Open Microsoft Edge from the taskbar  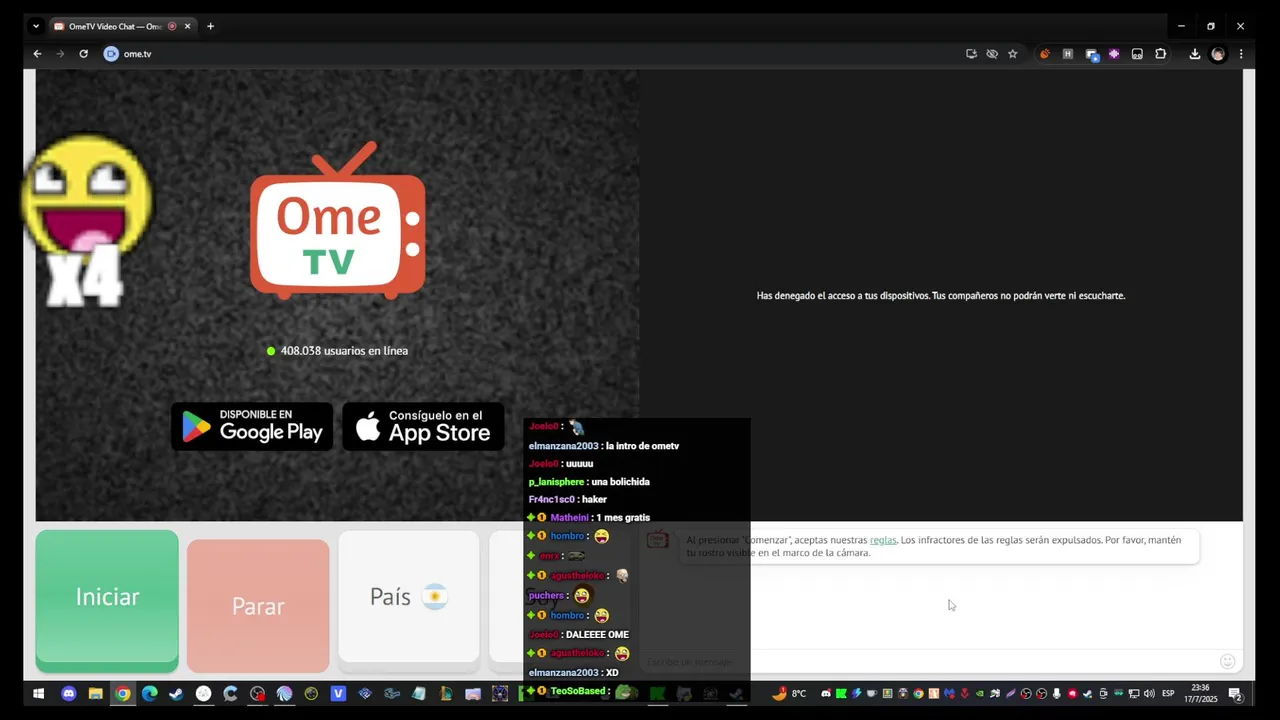pyautogui.click(x=149, y=693)
